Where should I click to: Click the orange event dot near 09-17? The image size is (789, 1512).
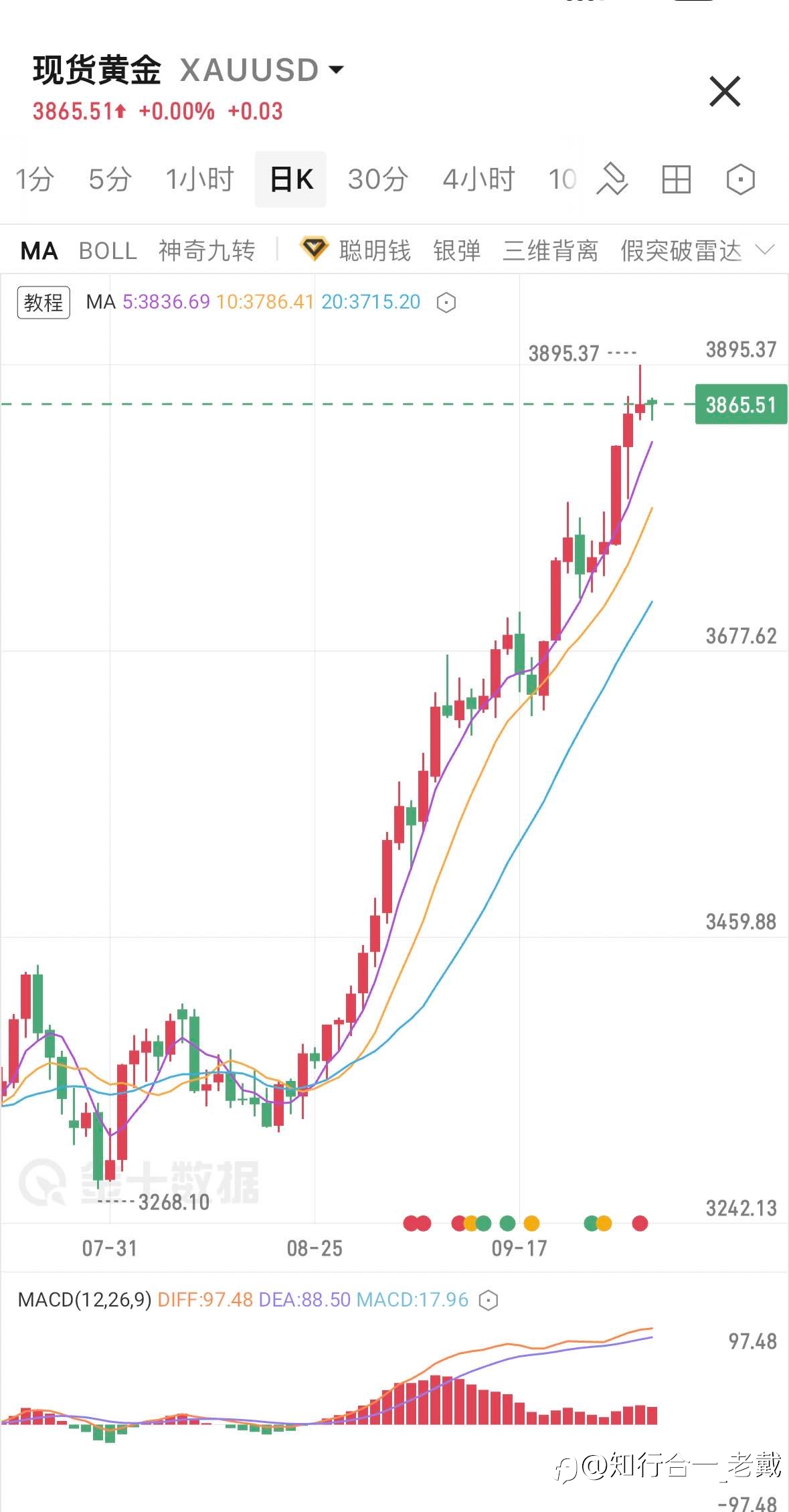pyautogui.click(x=531, y=1224)
